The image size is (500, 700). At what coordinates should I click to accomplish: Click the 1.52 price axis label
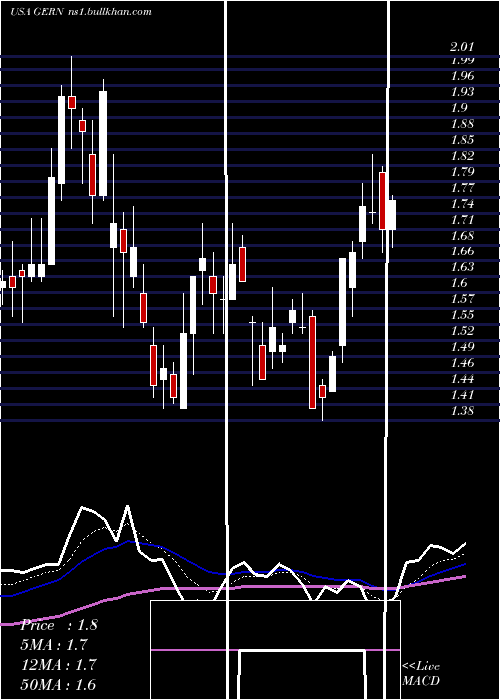tap(462, 331)
